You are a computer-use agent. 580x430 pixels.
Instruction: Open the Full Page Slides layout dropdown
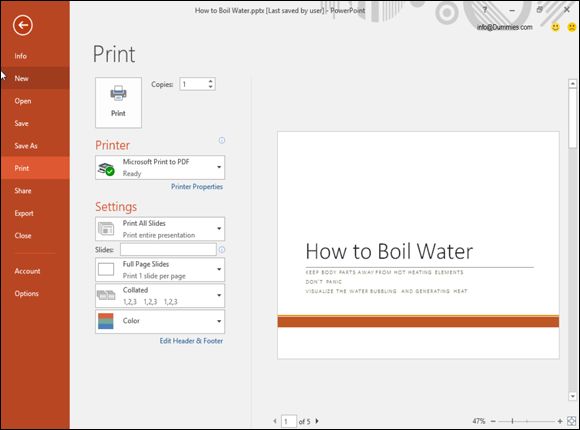[160, 270]
